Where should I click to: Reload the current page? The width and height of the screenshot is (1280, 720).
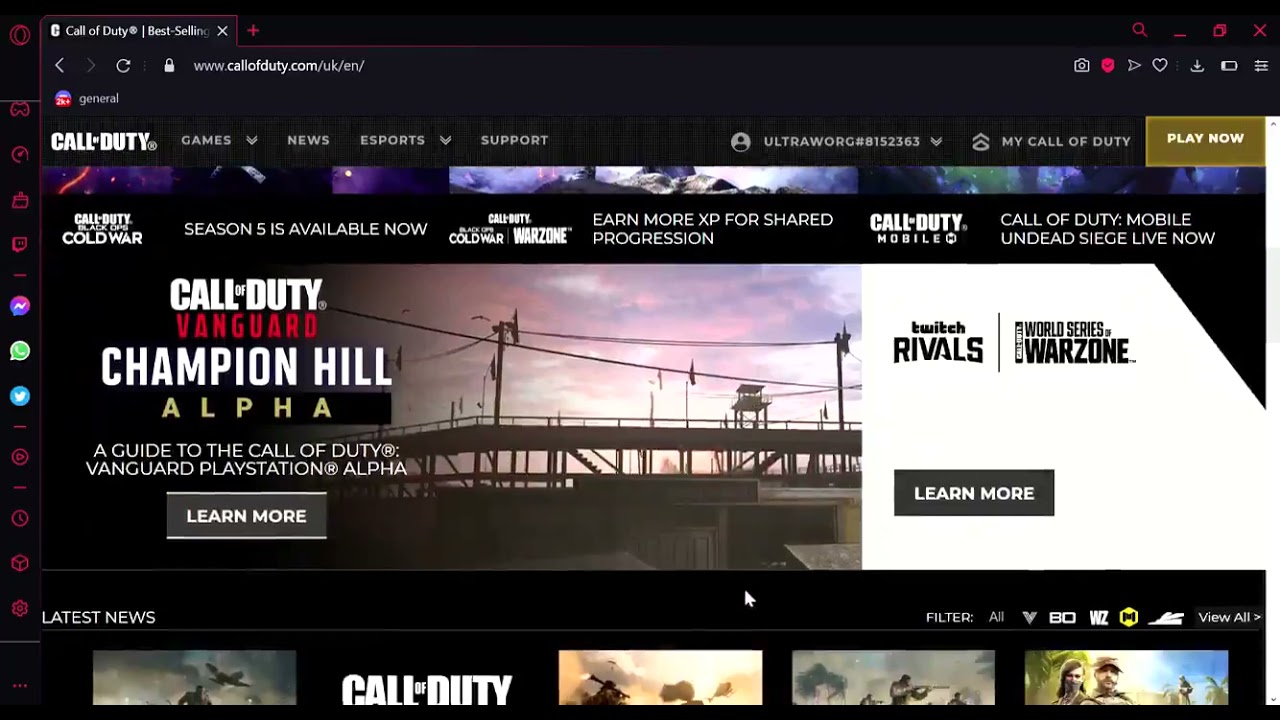(x=123, y=65)
